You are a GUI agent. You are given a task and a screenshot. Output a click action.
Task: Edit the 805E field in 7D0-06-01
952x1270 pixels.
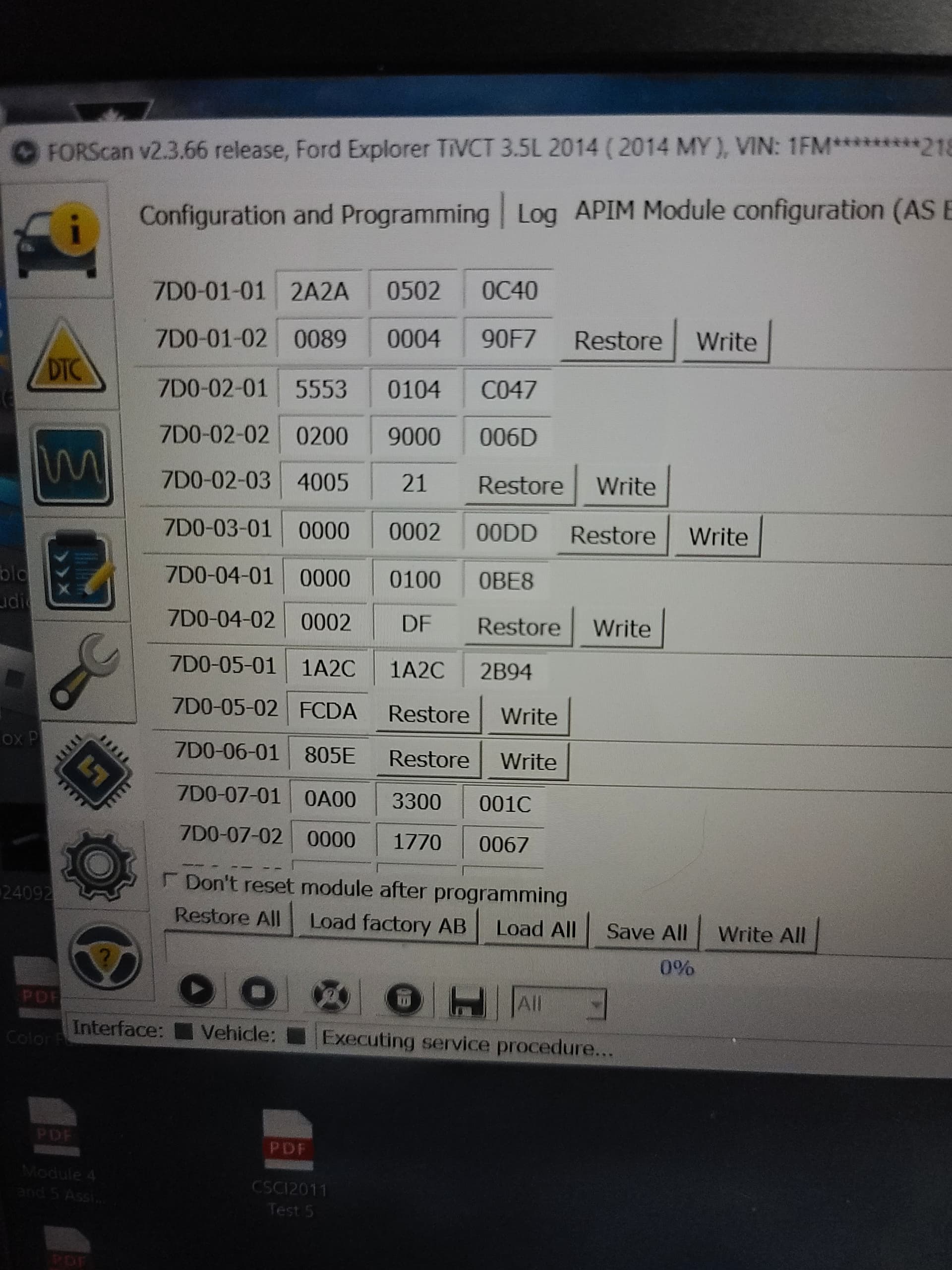point(329,755)
